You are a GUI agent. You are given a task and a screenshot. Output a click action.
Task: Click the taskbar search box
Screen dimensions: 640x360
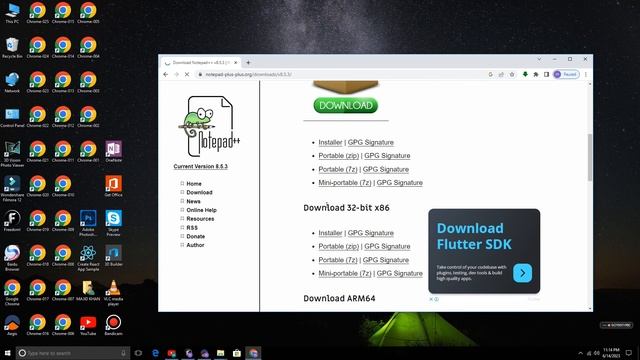coord(73,353)
